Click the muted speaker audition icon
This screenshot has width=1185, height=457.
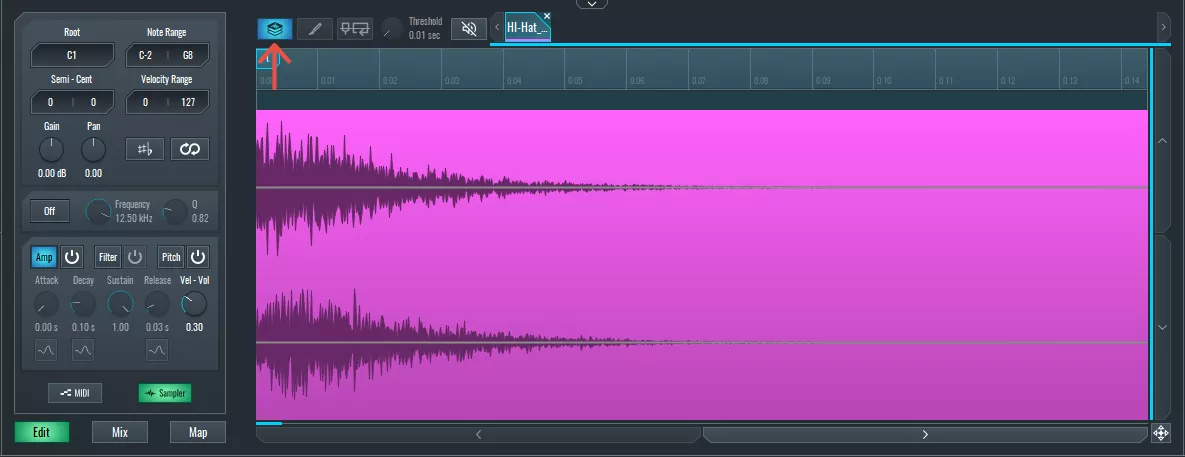tap(469, 29)
